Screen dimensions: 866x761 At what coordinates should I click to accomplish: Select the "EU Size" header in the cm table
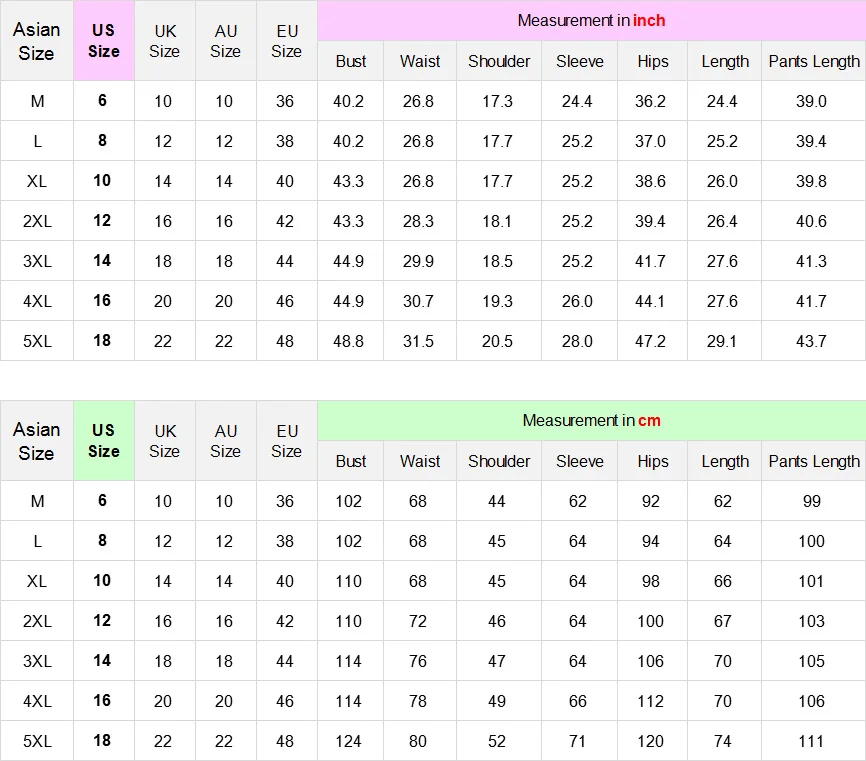tap(287, 441)
